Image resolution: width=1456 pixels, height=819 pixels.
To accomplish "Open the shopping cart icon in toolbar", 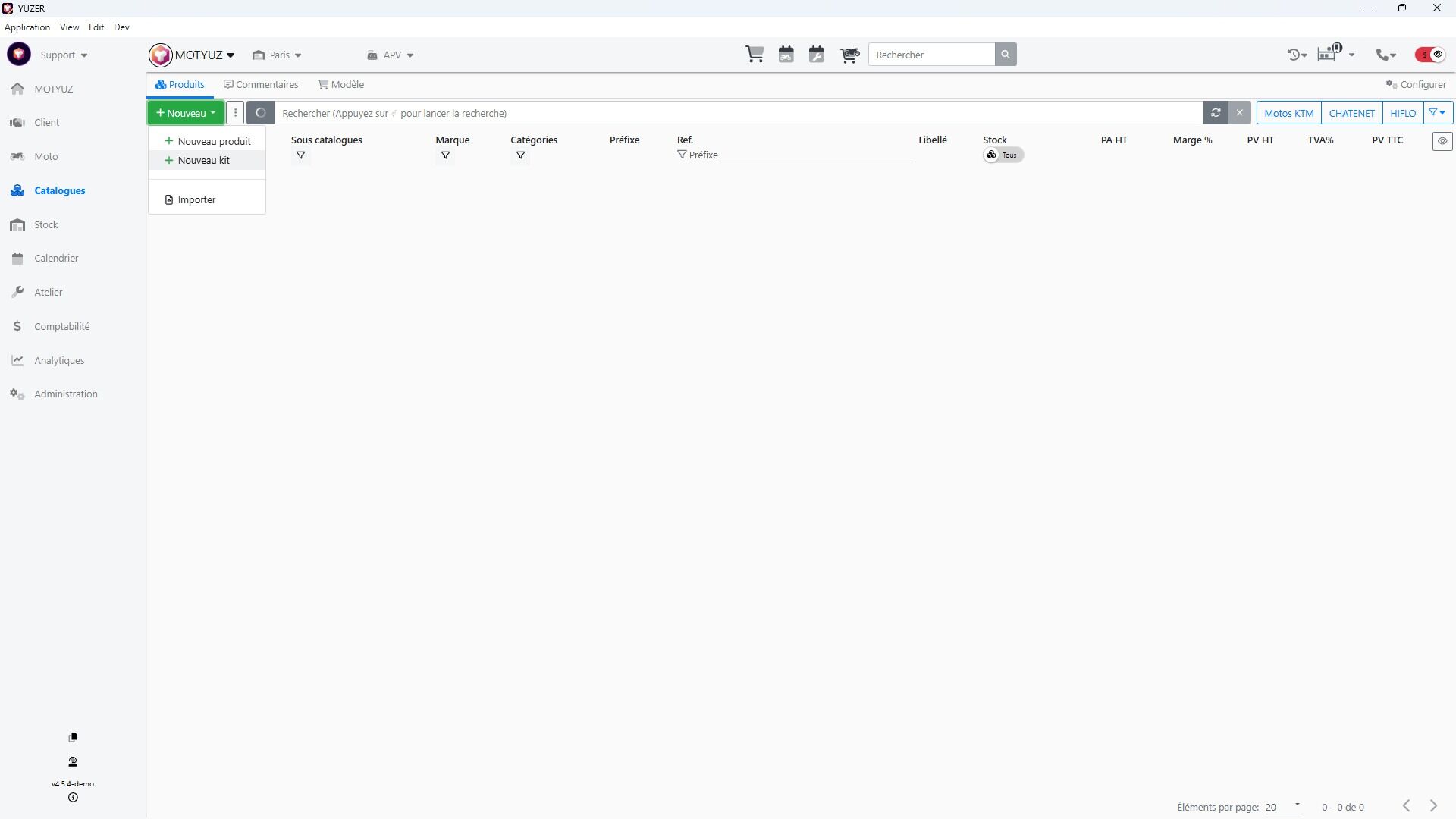I will pyautogui.click(x=755, y=55).
